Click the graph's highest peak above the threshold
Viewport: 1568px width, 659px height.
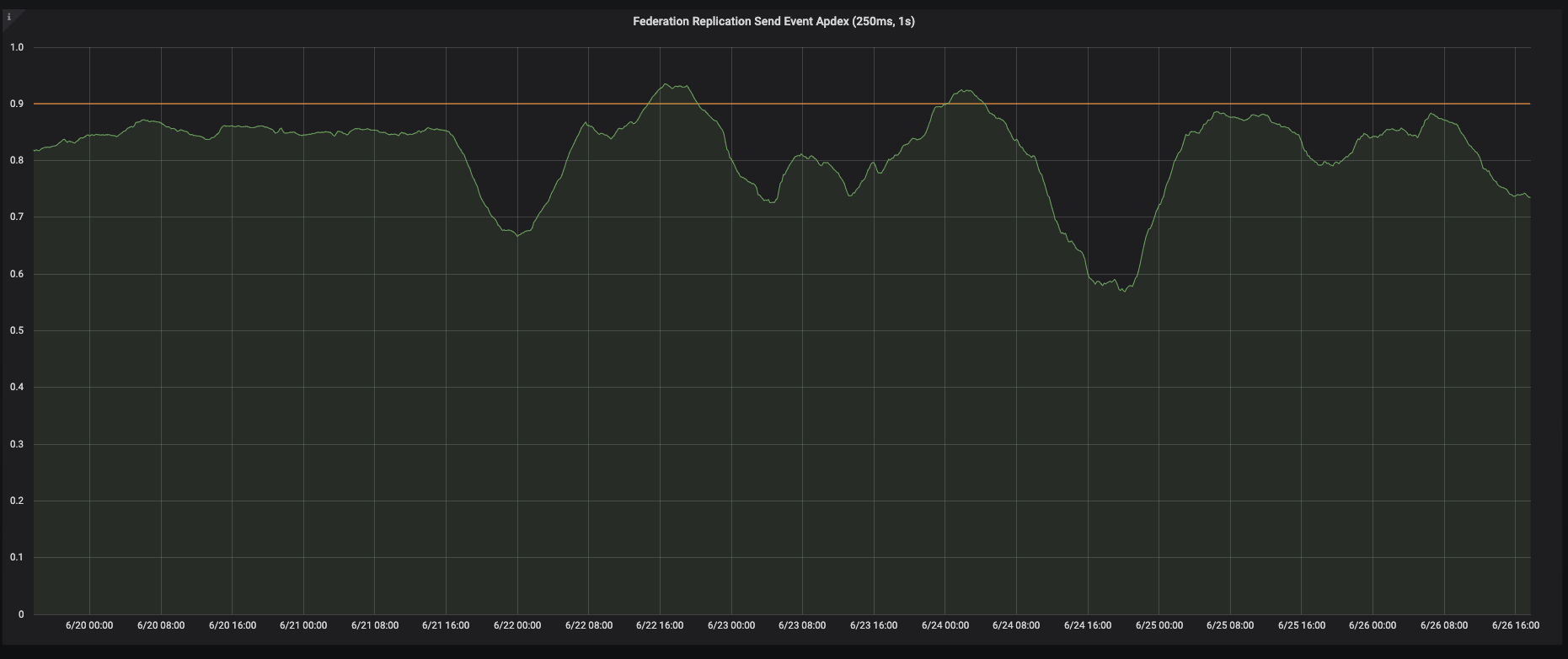(x=666, y=84)
